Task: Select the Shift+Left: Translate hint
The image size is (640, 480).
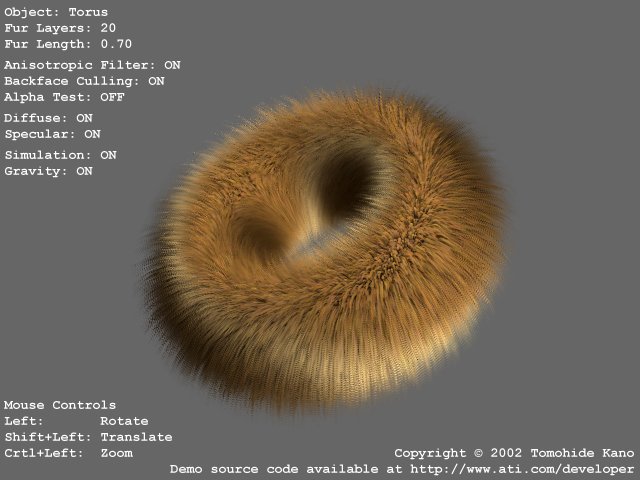Action: coord(87,437)
